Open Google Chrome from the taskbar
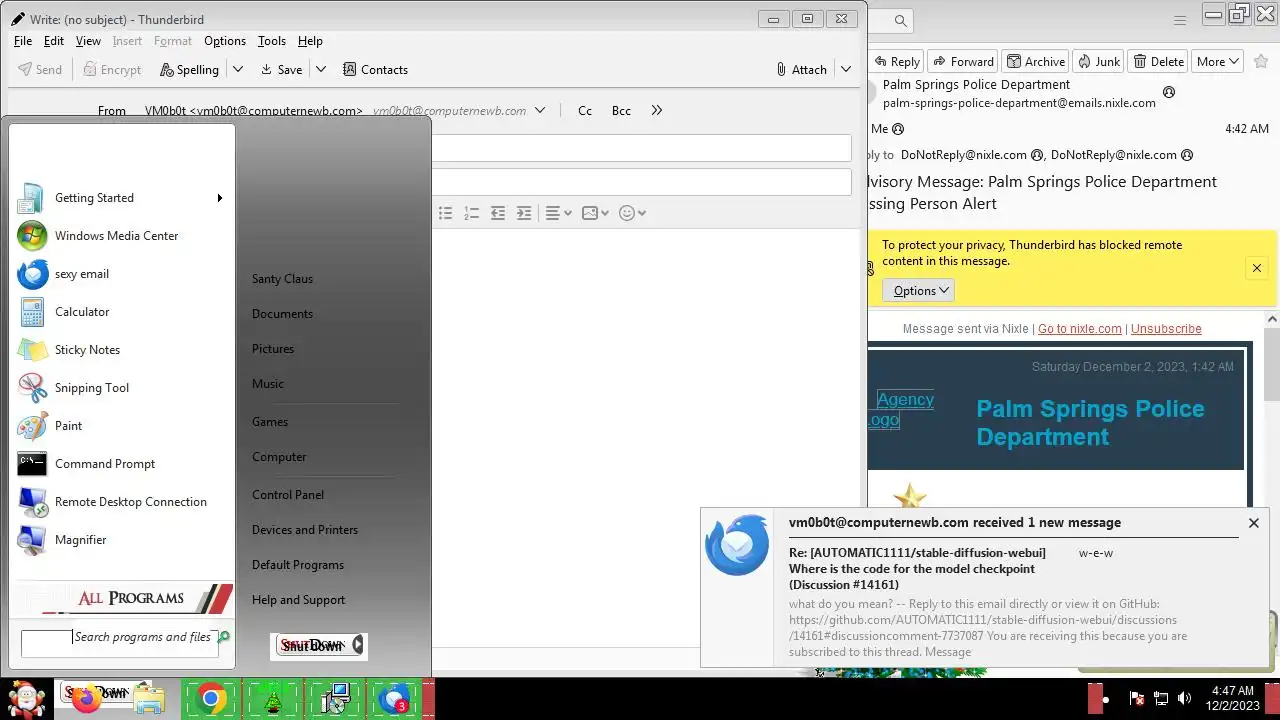This screenshot has height=720, width=1280. pyautogui.click(x=212, y=699)
